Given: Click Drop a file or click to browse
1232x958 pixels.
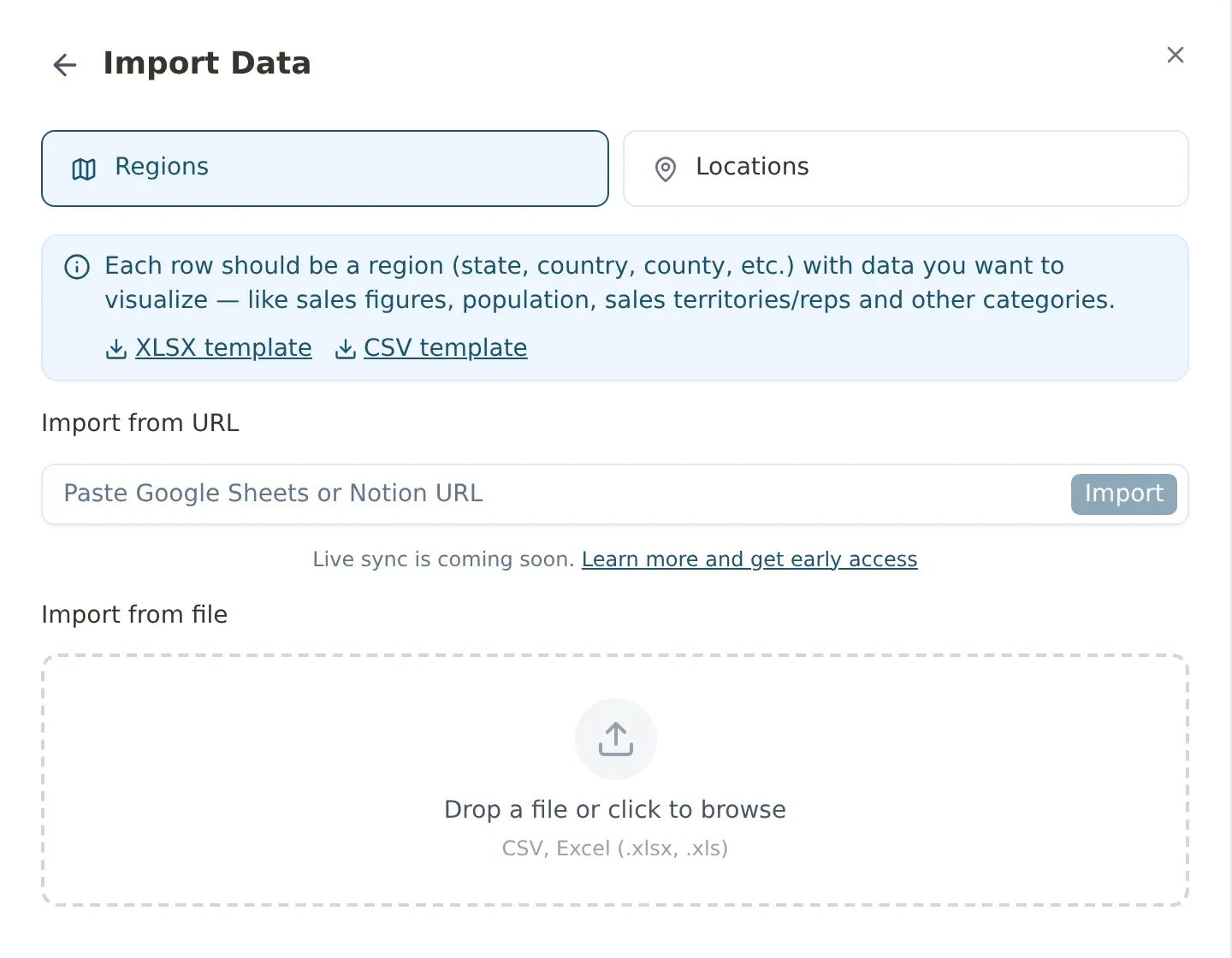Looking at the screenshot, I should tap(615, 809).
